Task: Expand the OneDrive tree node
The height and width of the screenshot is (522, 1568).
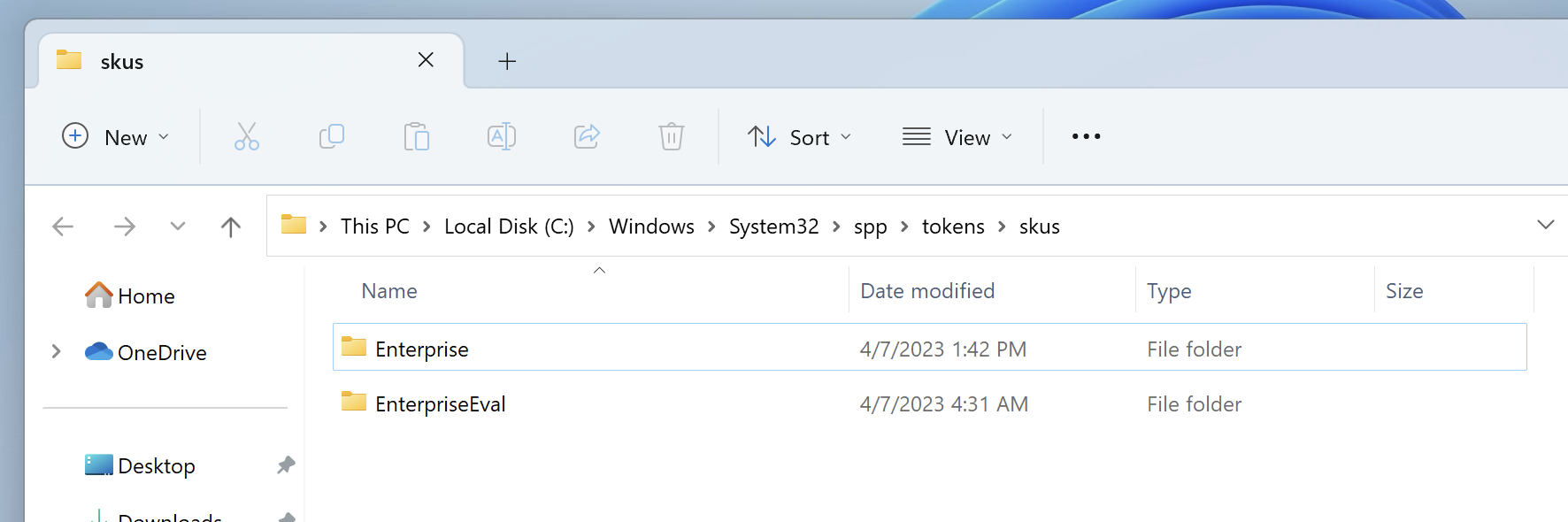Action: (56, 352)
